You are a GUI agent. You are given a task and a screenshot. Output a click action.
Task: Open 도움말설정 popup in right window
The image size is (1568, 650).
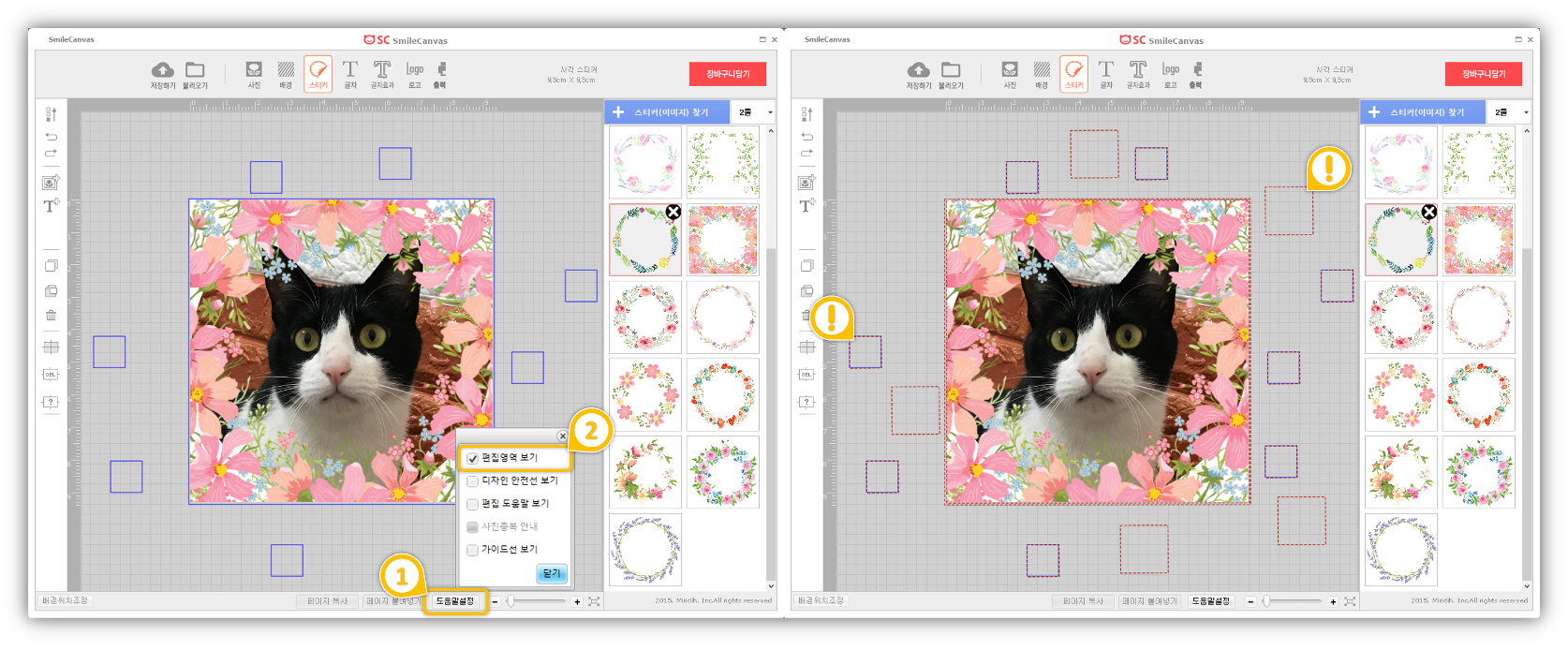(1211, 601)
